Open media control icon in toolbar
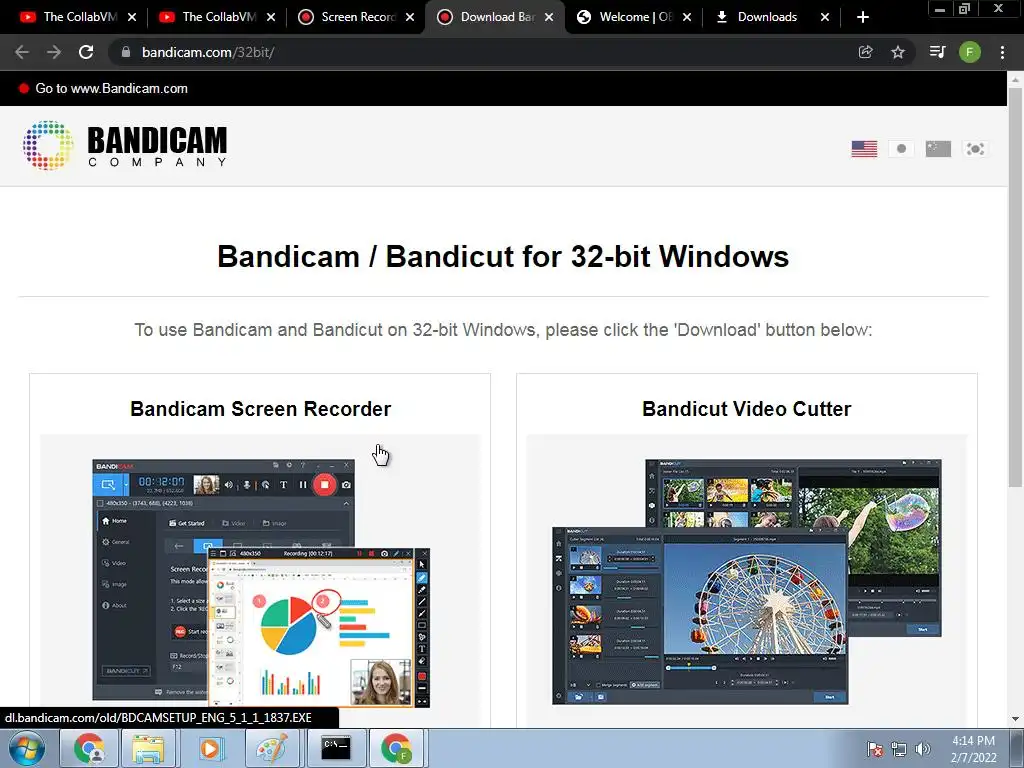Image resolution: width=1024 pixels, height=768 pixels. [937, 52]
